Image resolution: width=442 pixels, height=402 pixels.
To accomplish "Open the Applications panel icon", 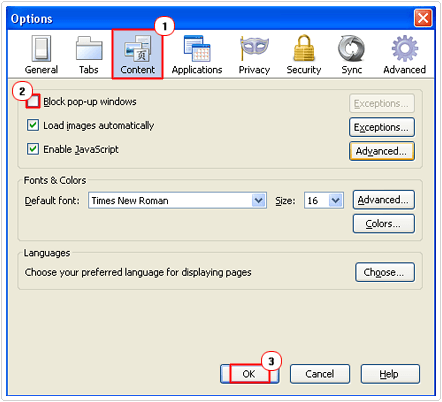I will click(197, 49).
